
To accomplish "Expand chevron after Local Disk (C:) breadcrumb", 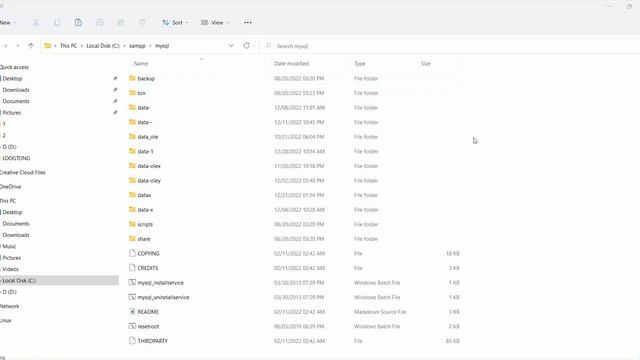I will coord(124,46).
